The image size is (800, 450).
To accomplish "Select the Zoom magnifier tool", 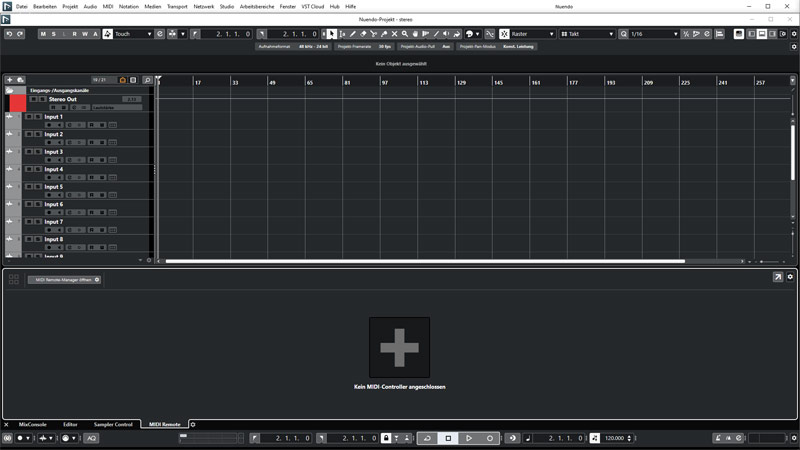I will (405, 34).
